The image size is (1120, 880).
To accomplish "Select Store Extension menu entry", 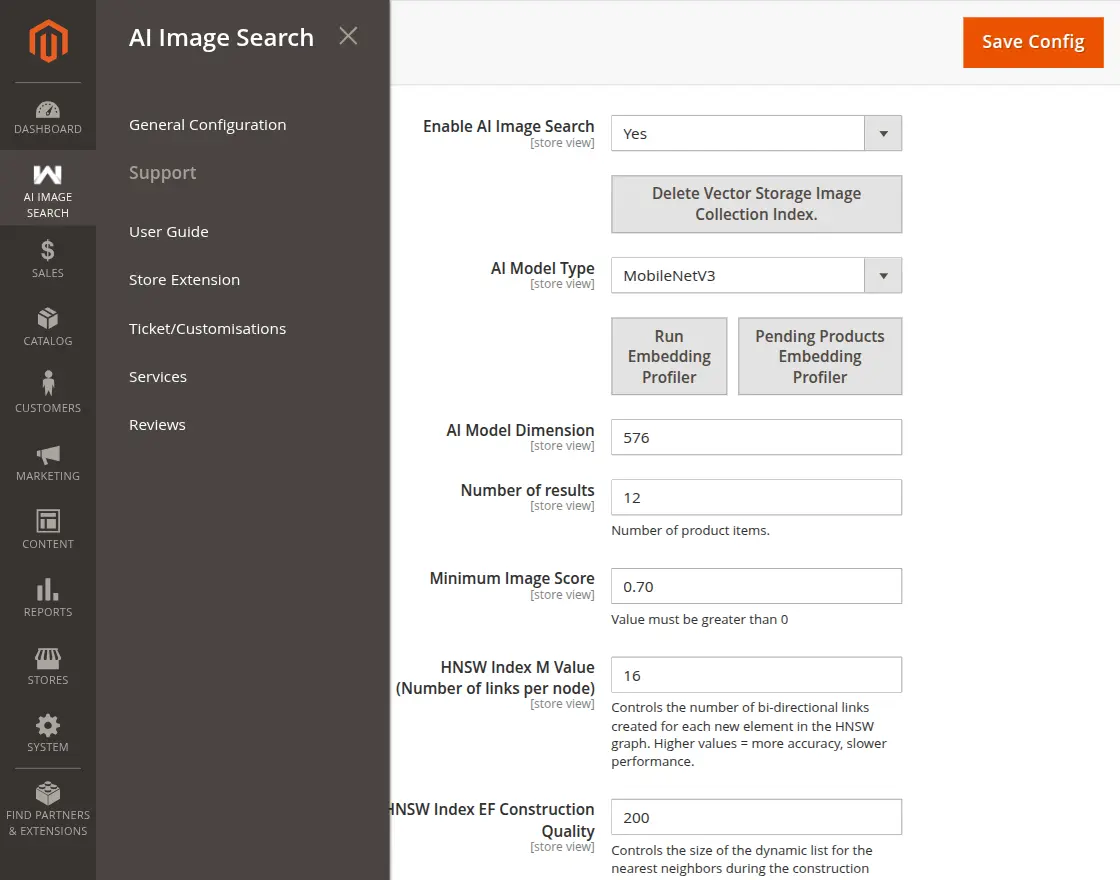I will coord(184,280).
